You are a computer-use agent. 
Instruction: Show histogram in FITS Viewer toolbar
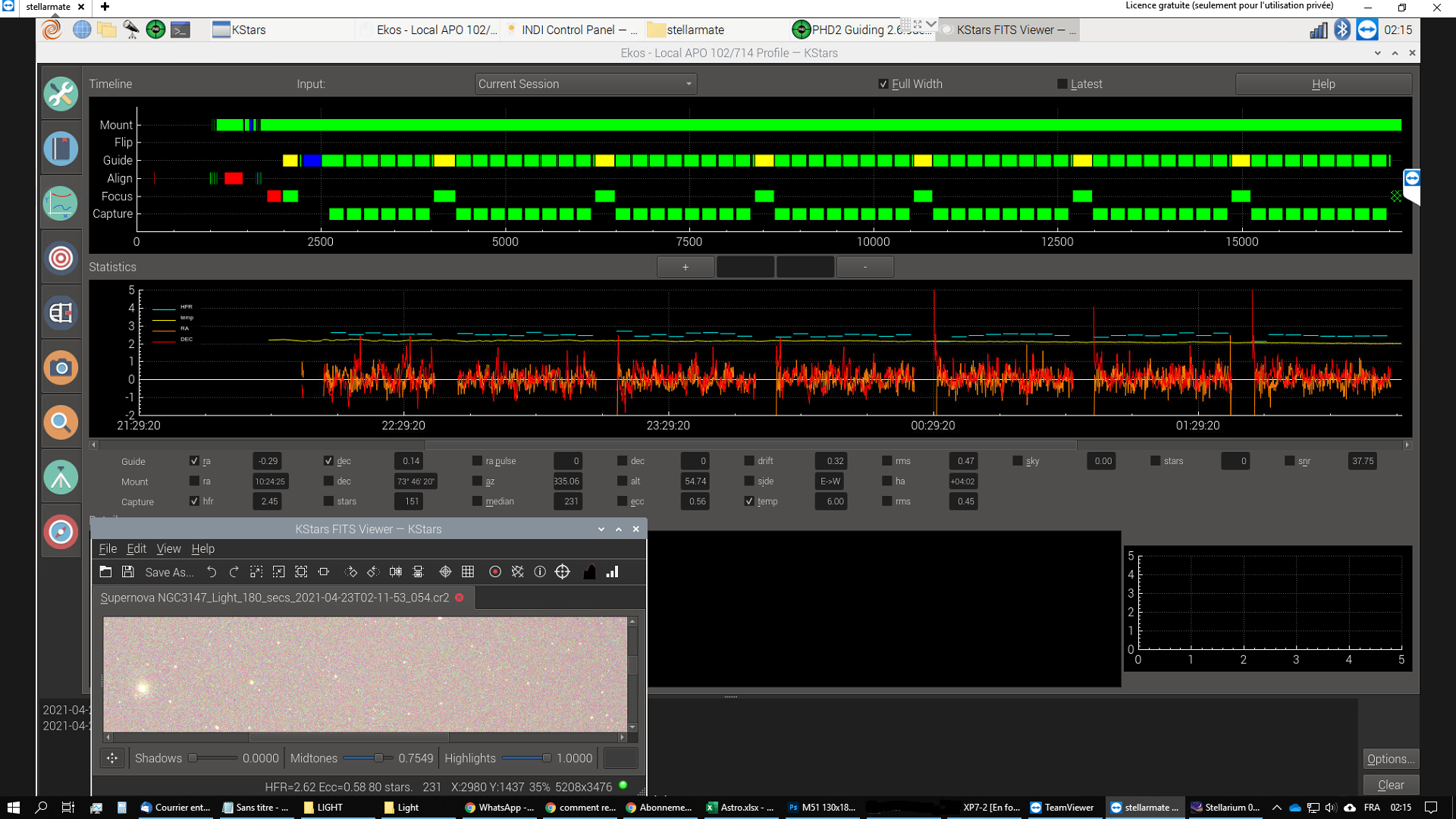[x=589, y=572]
